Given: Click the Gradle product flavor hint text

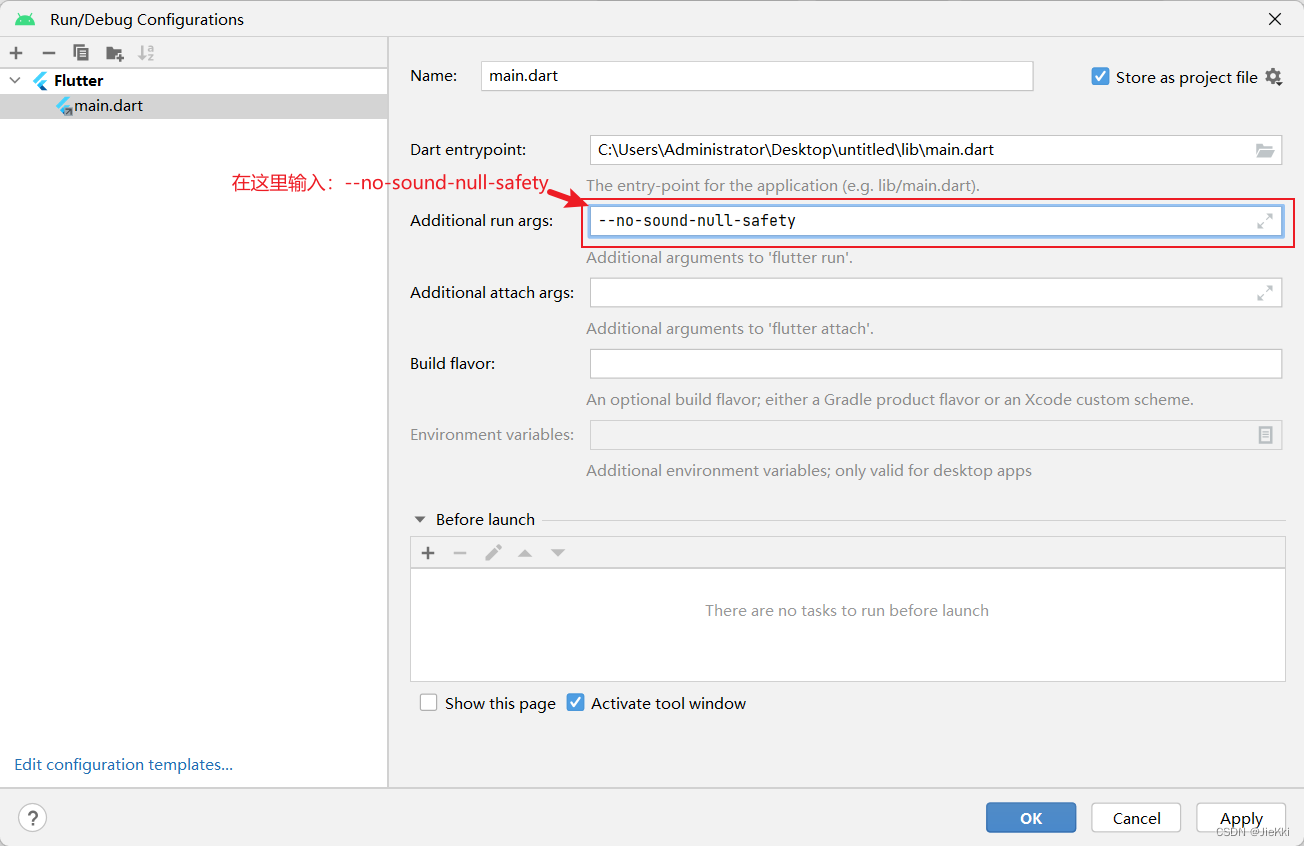Looking at the screenshot, I should [890, 399].
